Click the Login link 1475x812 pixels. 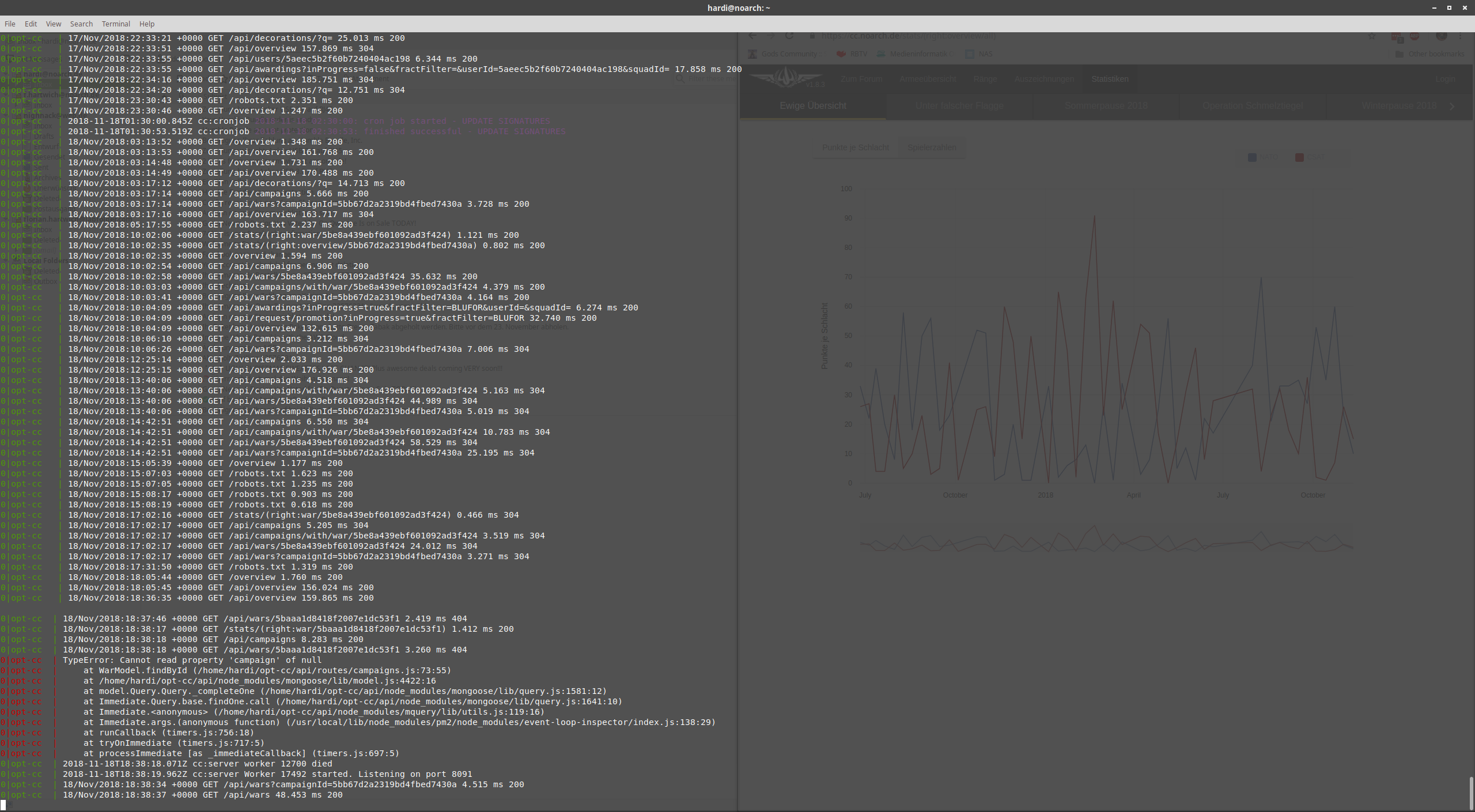tap(1445, 79)
